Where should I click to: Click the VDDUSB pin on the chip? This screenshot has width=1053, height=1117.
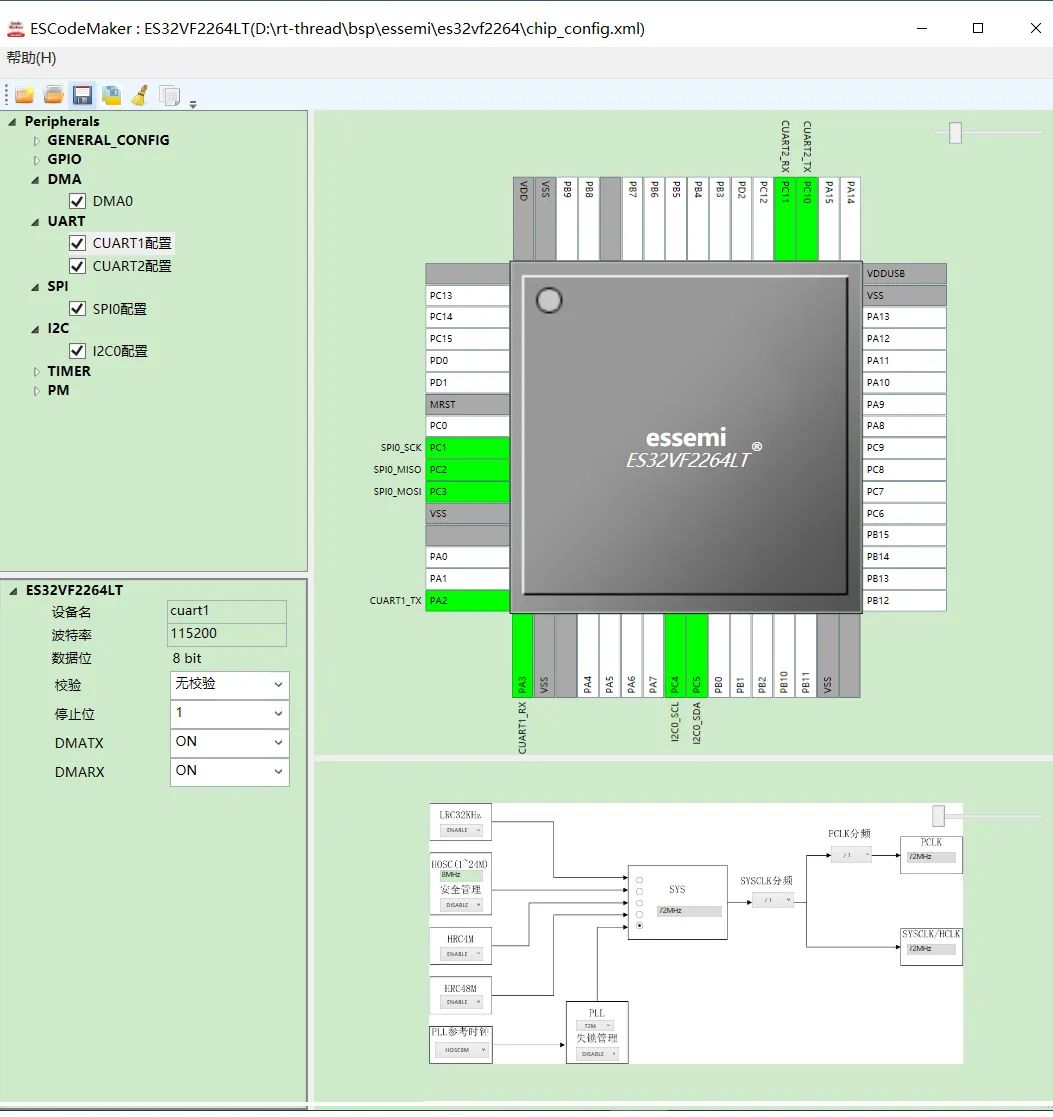(905, 274)
